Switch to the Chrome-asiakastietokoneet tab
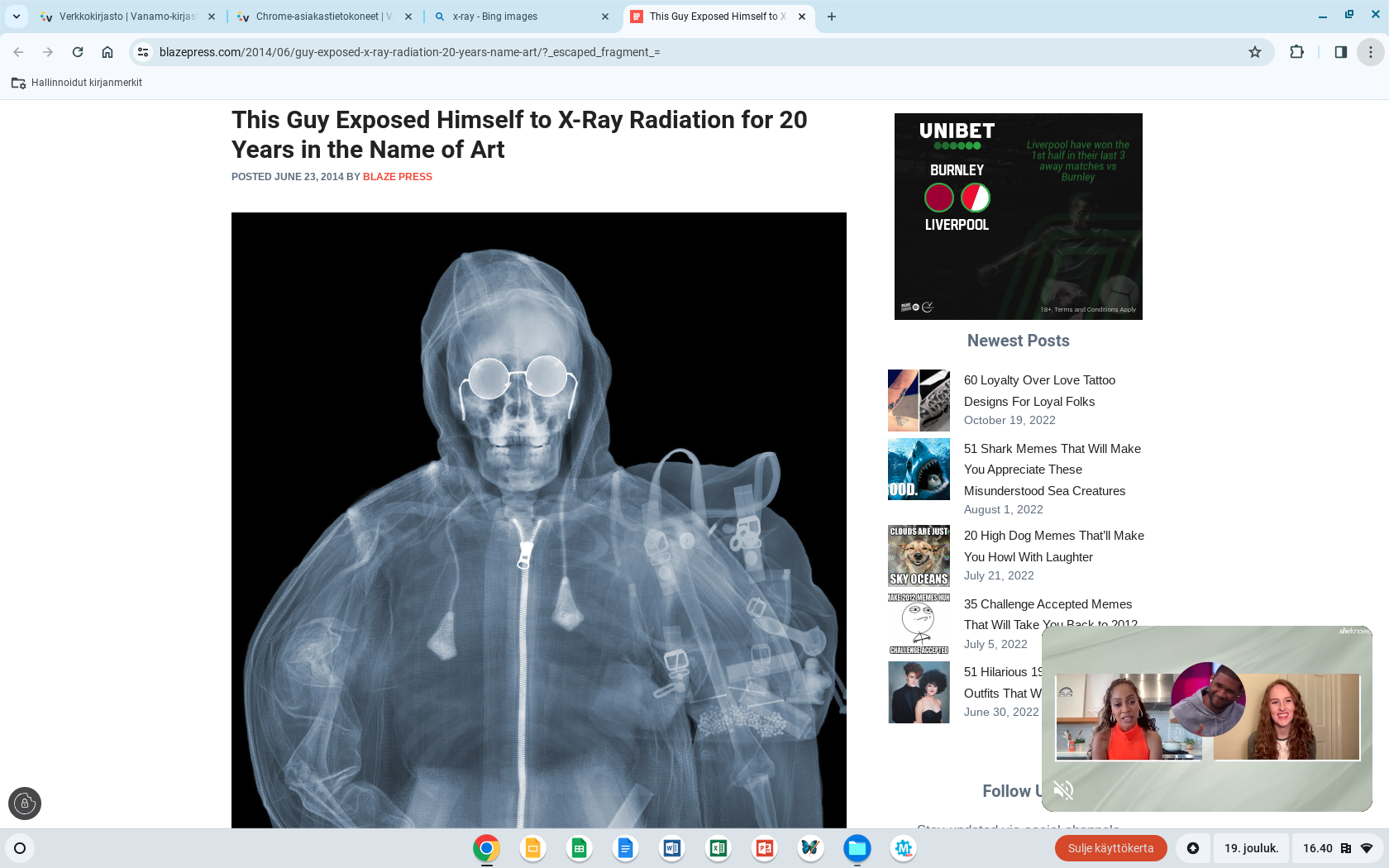 tap(323, 17)
